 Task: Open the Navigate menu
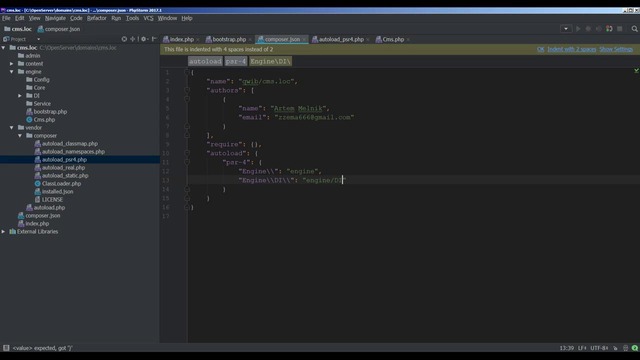[55, 18]
